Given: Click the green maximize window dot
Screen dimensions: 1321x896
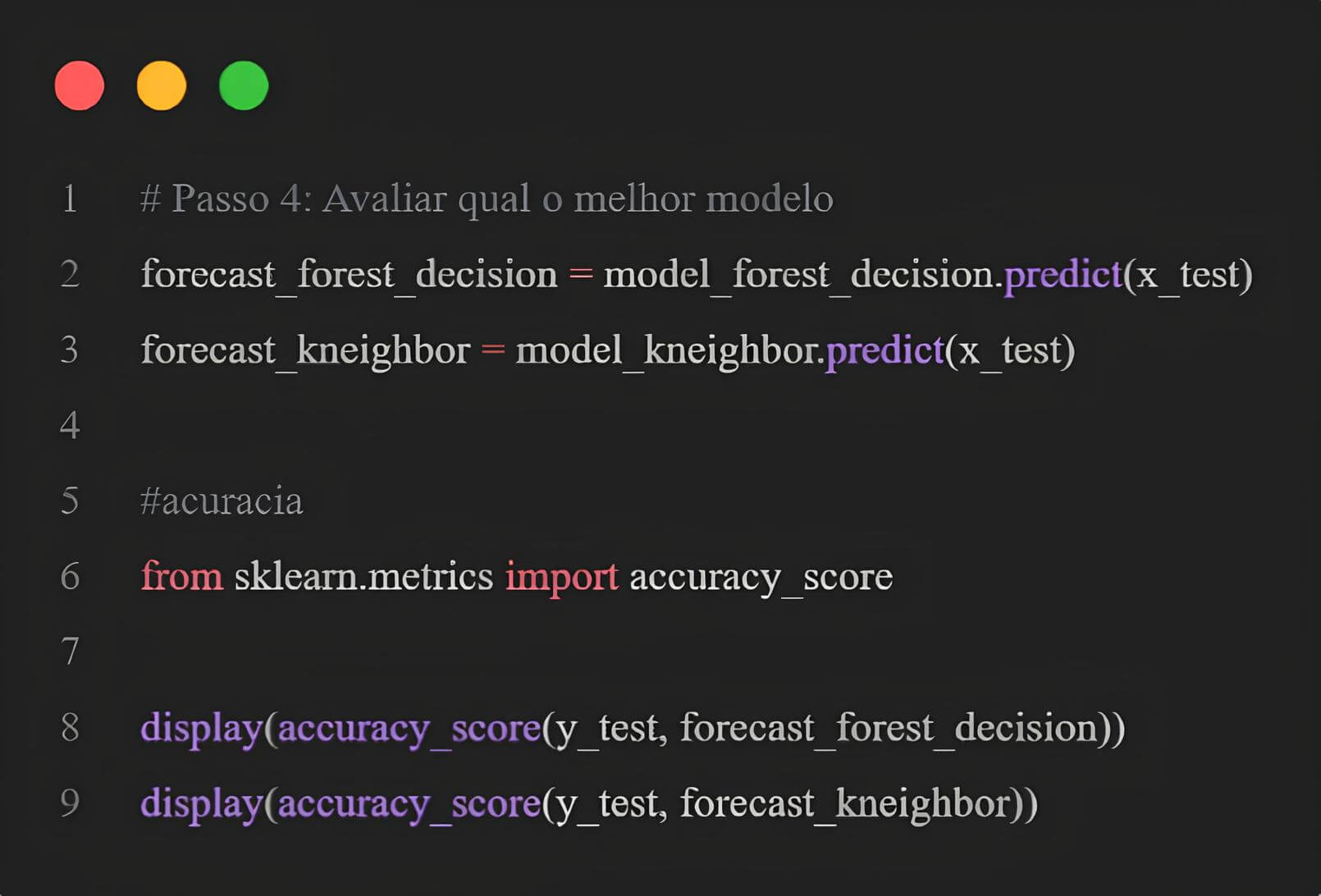Looking at the screenshot, I should pyautogui.click(x=244, y=85).
